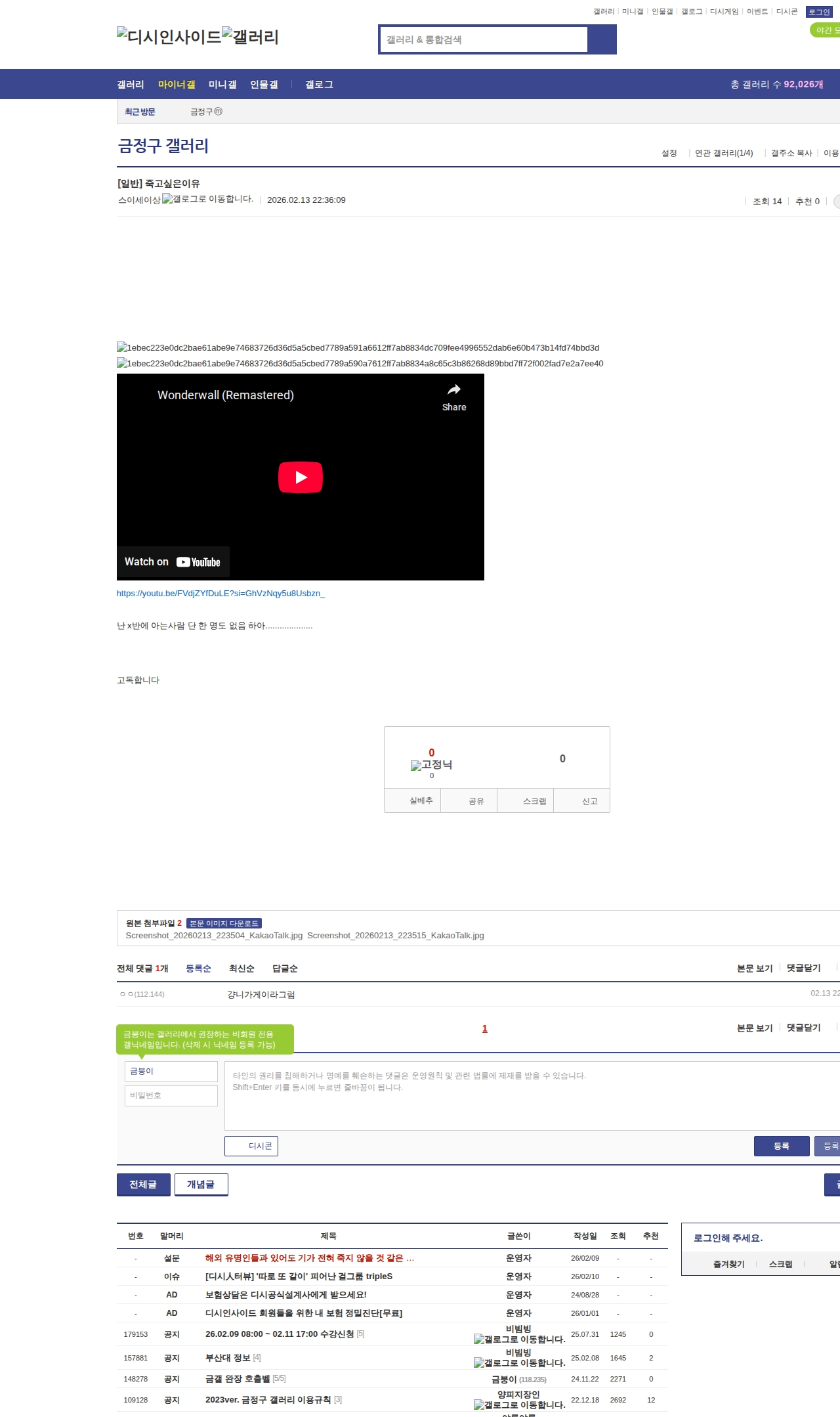This screenshot has height=1417, width=840.
Task: Click the search button beside the search field
Action: 602,39
